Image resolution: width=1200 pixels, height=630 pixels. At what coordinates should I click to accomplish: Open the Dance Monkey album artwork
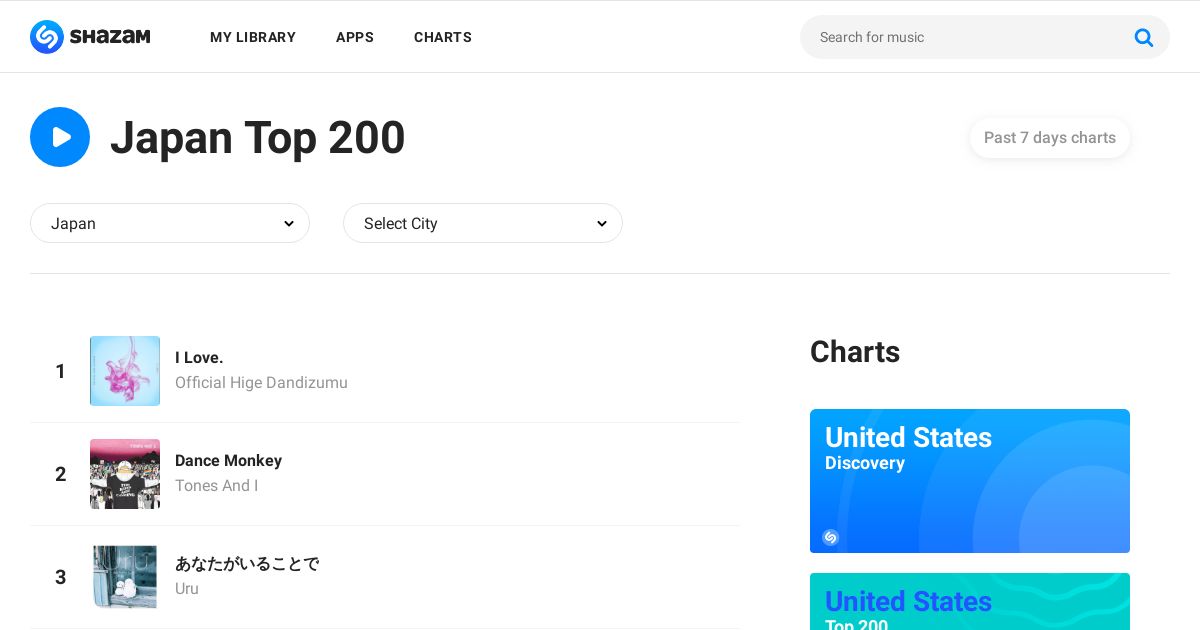click(125, 474)
